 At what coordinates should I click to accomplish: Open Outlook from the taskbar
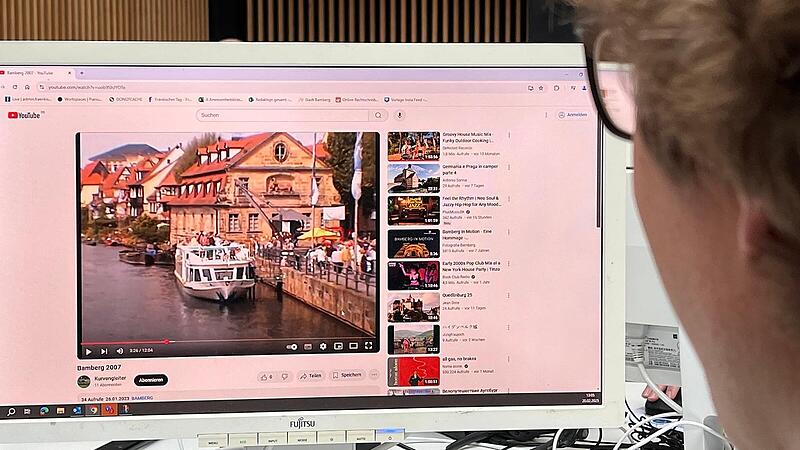point(77,410)
